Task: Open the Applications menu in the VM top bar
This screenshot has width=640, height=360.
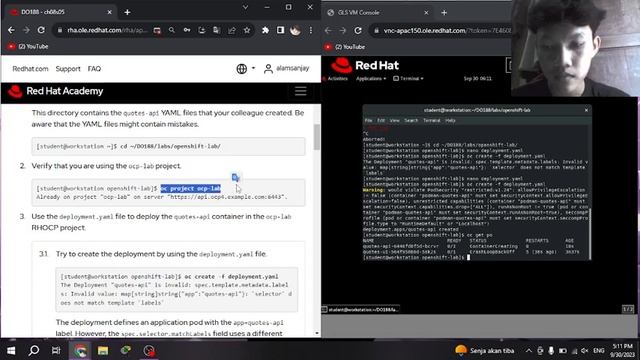Action: (371, 78)
